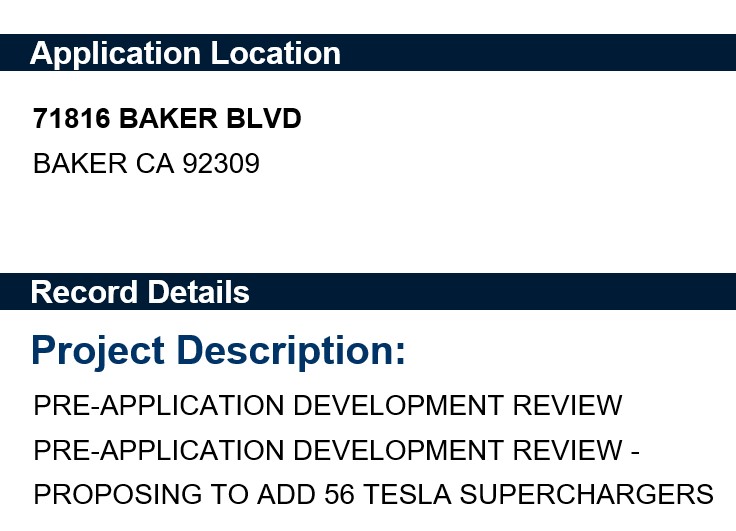Click the Project Description heading
736x531 pixels.
tap(219, 351)
